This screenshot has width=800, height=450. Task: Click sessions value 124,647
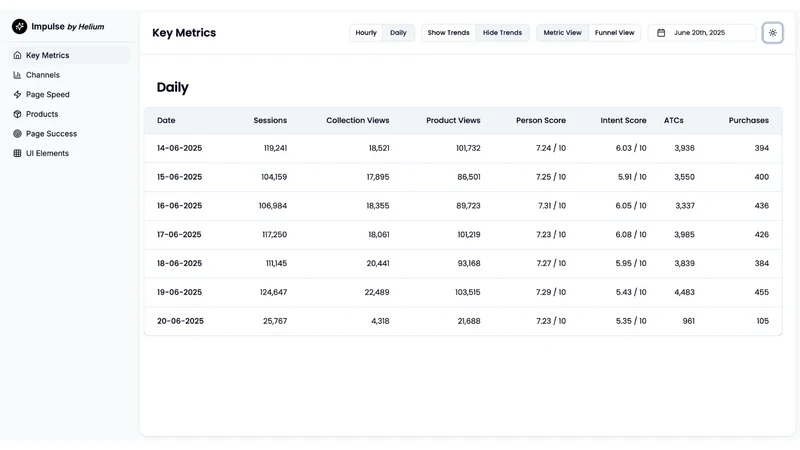tap(273, 292)
